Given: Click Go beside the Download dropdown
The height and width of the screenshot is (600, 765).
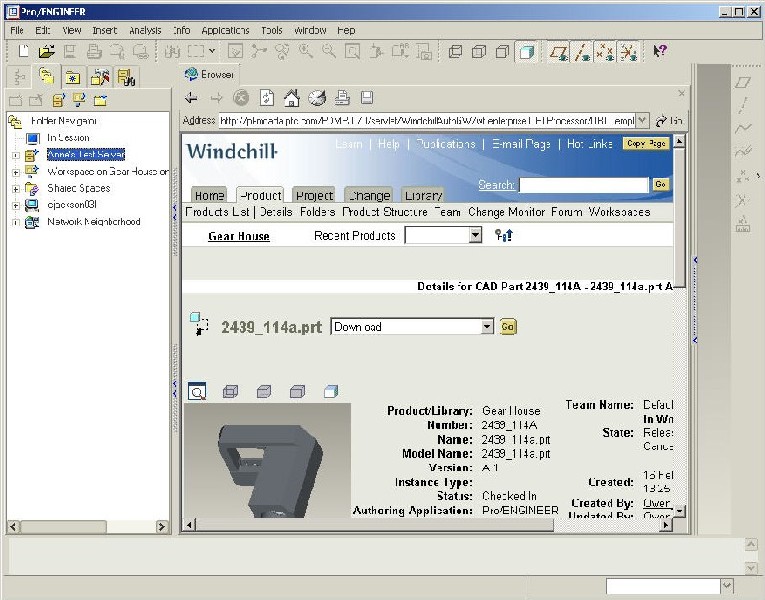Looking at the screenshot, I should (508, 326).
